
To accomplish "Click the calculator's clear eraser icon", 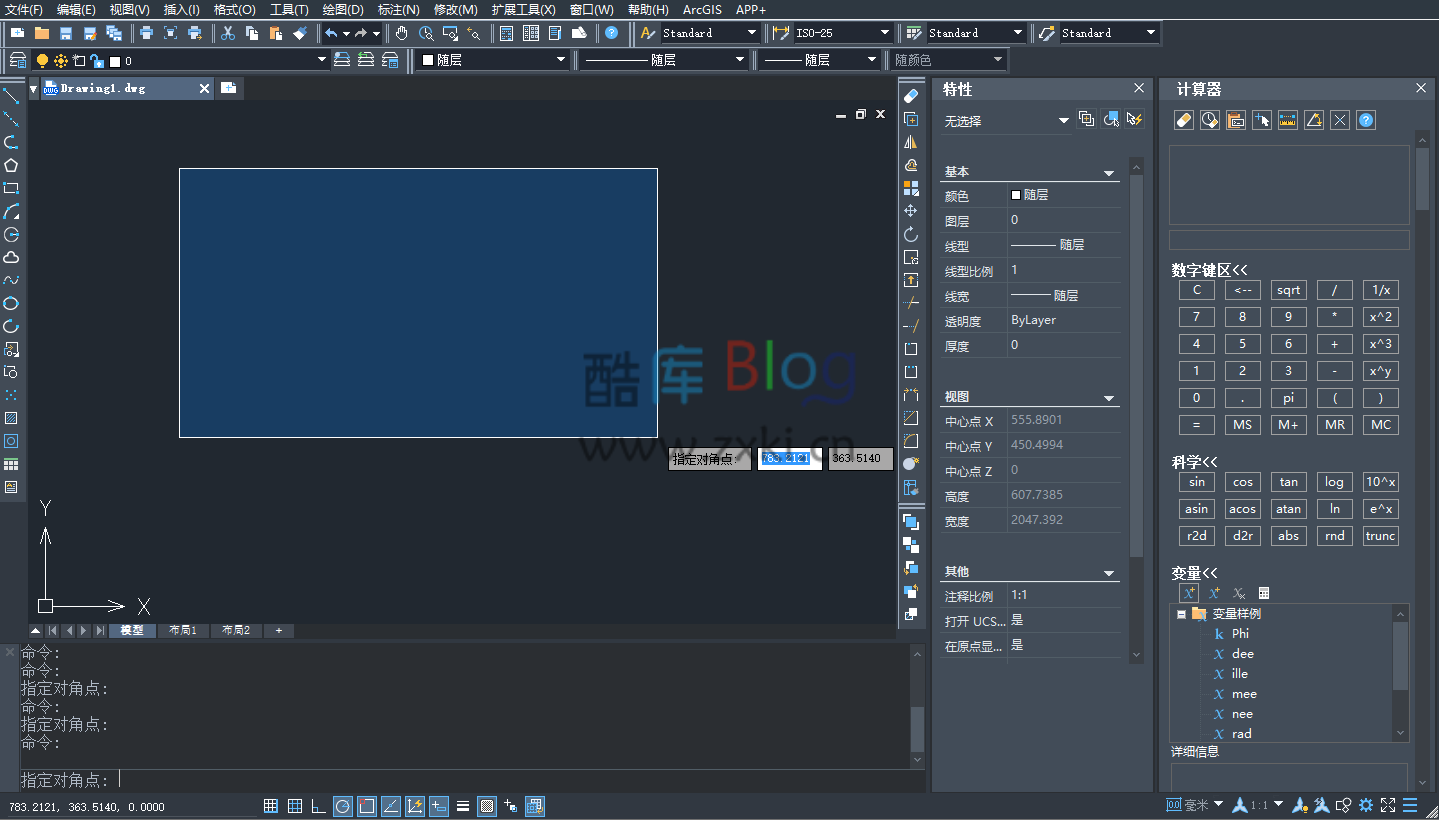I will [x=1183, y=120].
